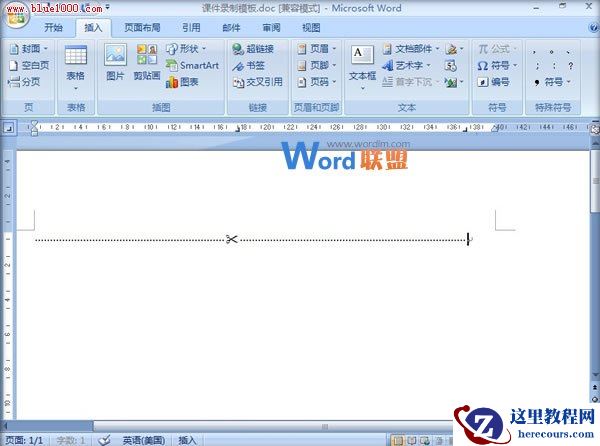The image size is (600, 446).
Task: Insert the colon special symbol
Action: click(554, 65)
